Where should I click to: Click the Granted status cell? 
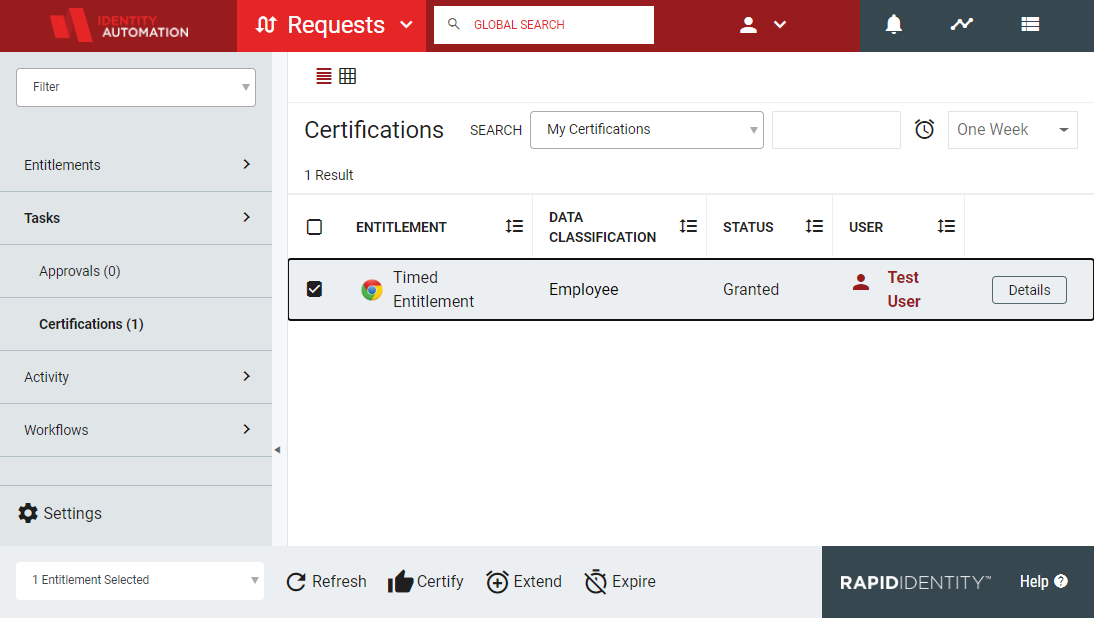click(751, 289)
